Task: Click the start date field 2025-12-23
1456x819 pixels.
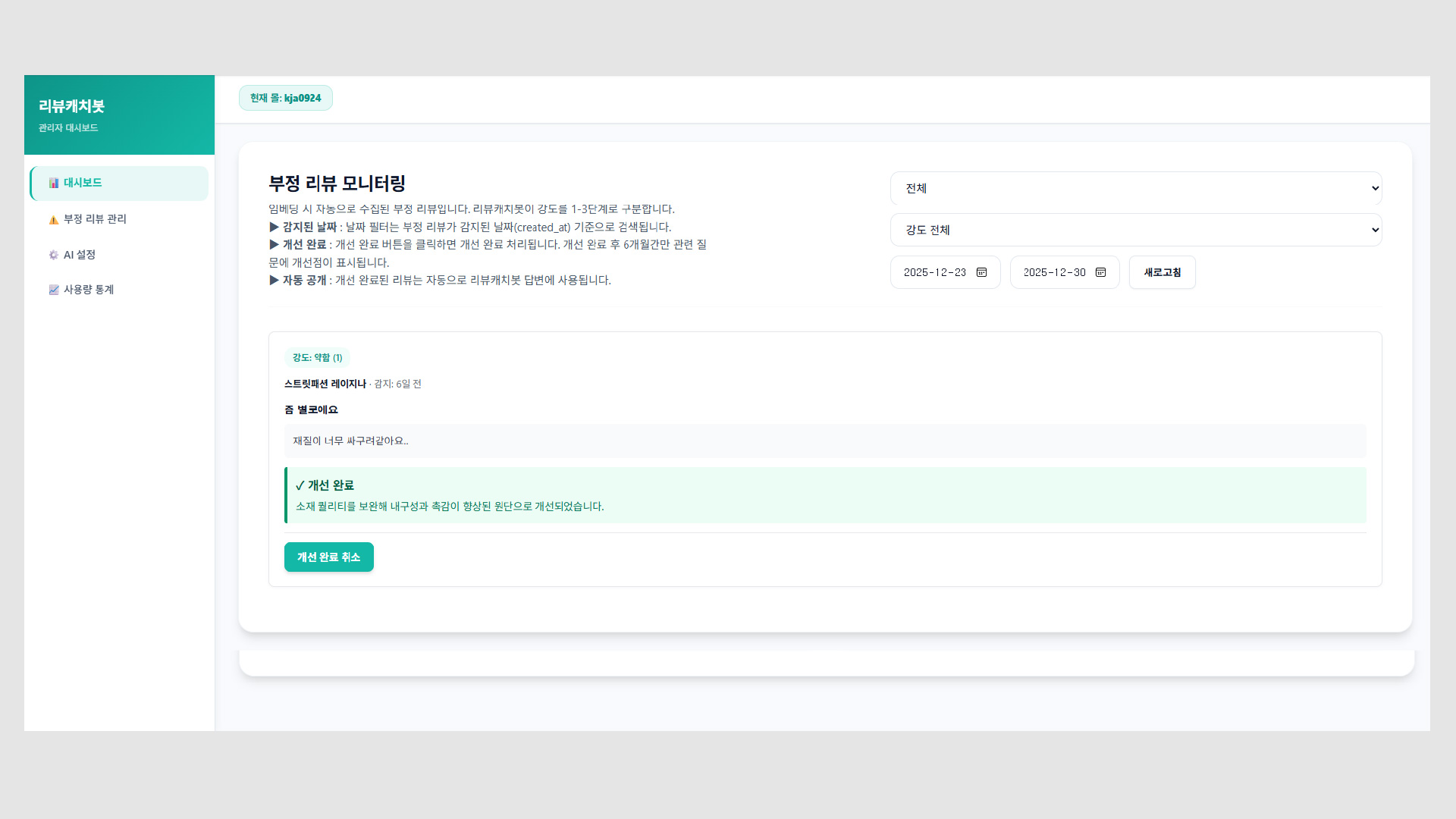Action: click(934, 272)
